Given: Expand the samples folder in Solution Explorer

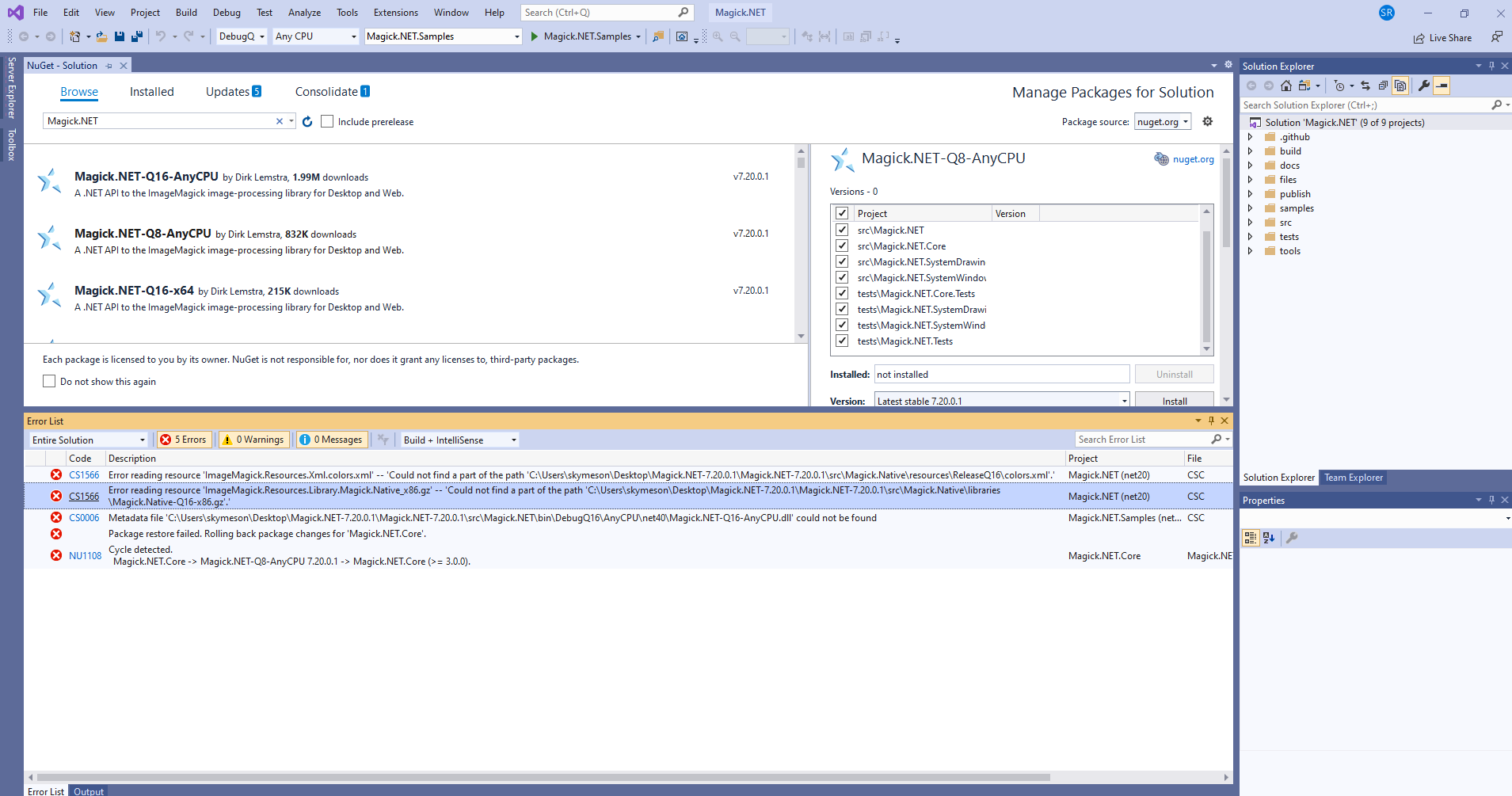Looking at the screenshot, I should [x=1250, y=208].
